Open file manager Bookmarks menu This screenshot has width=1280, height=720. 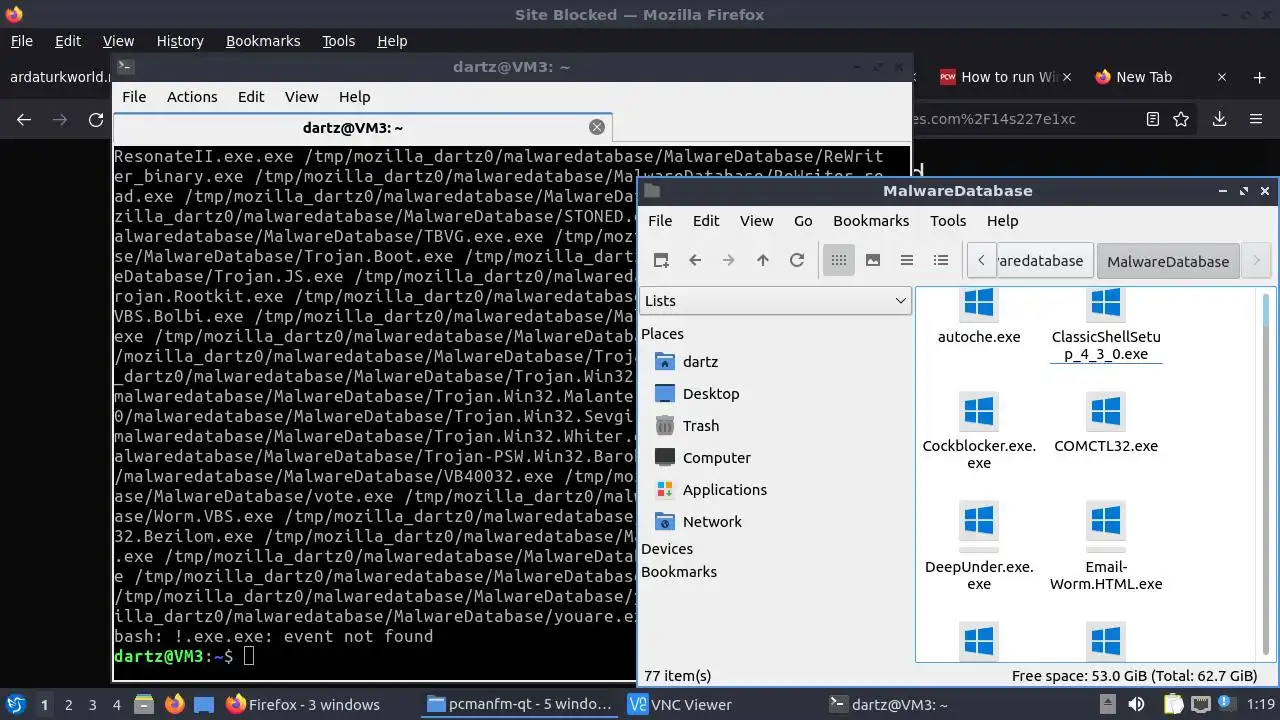point(871,221)
